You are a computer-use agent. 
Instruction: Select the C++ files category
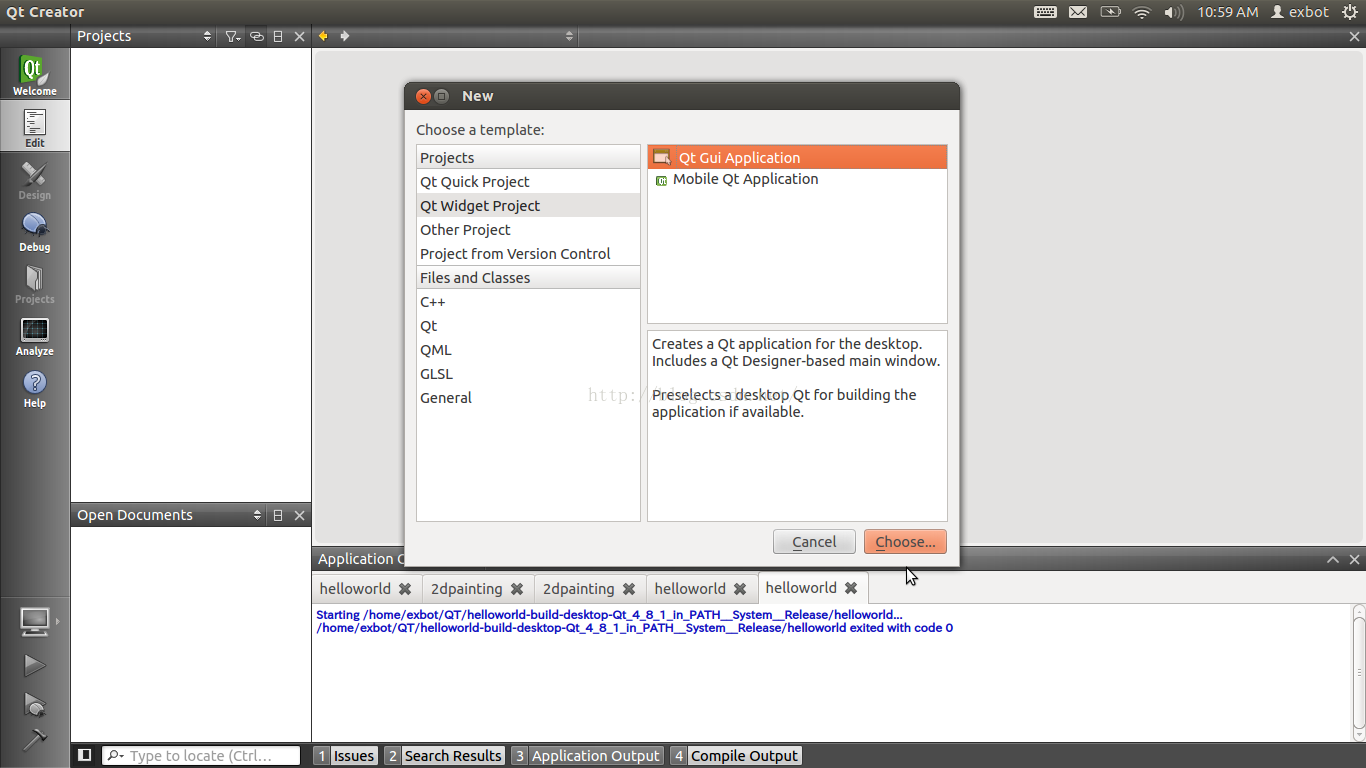(528, 302)
